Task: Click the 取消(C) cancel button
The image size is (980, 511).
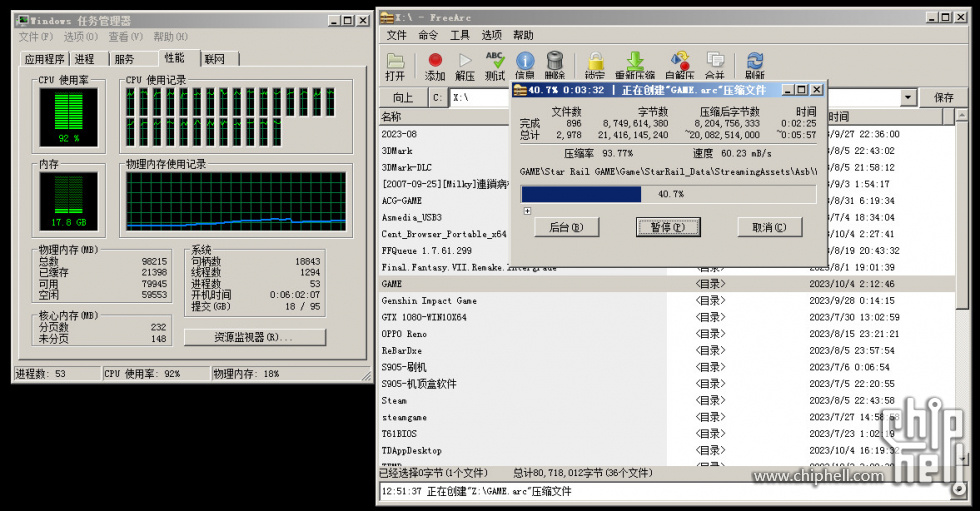Action: point(769,227)
